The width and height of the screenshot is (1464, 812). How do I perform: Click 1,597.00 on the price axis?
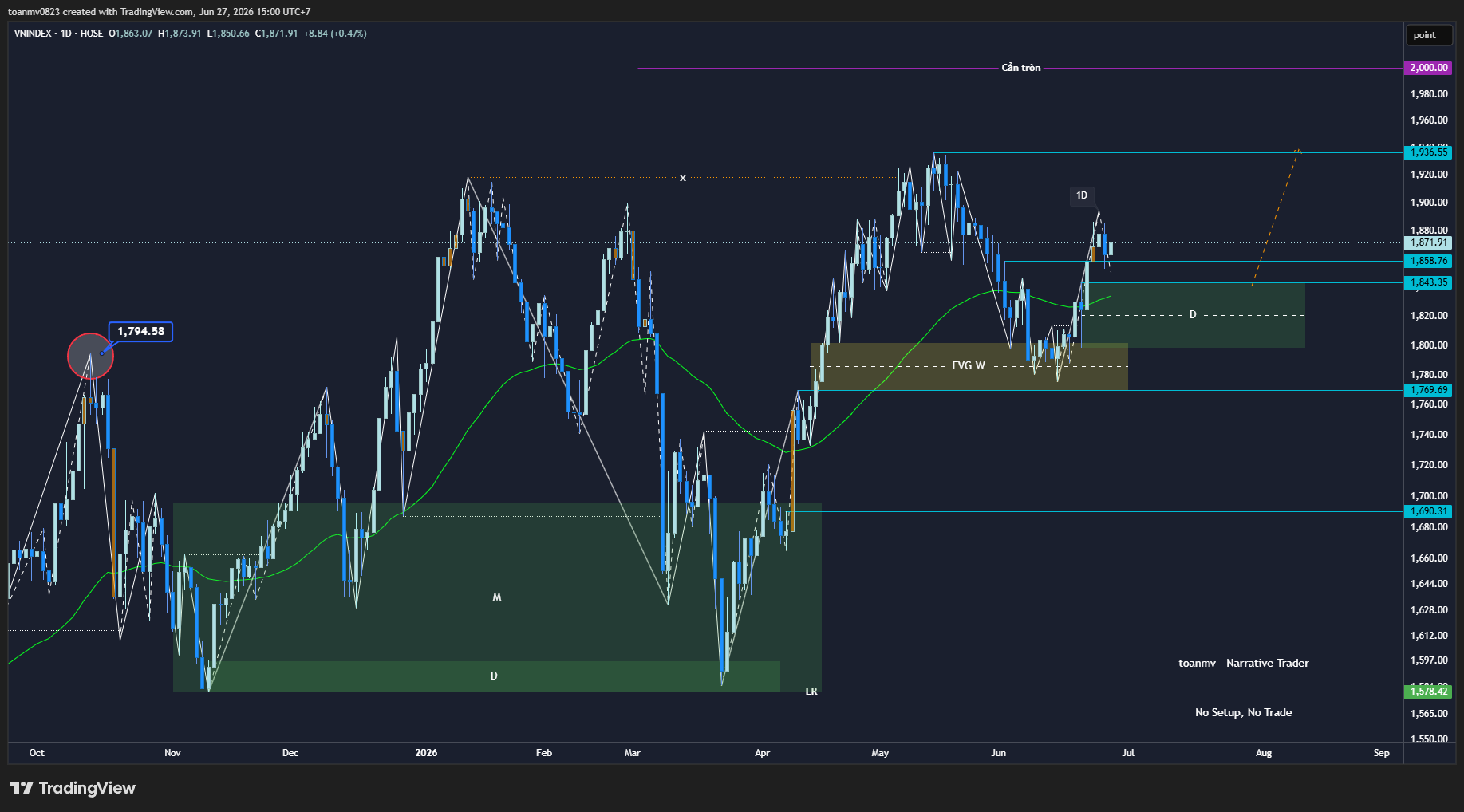(x=1429, y=660)
